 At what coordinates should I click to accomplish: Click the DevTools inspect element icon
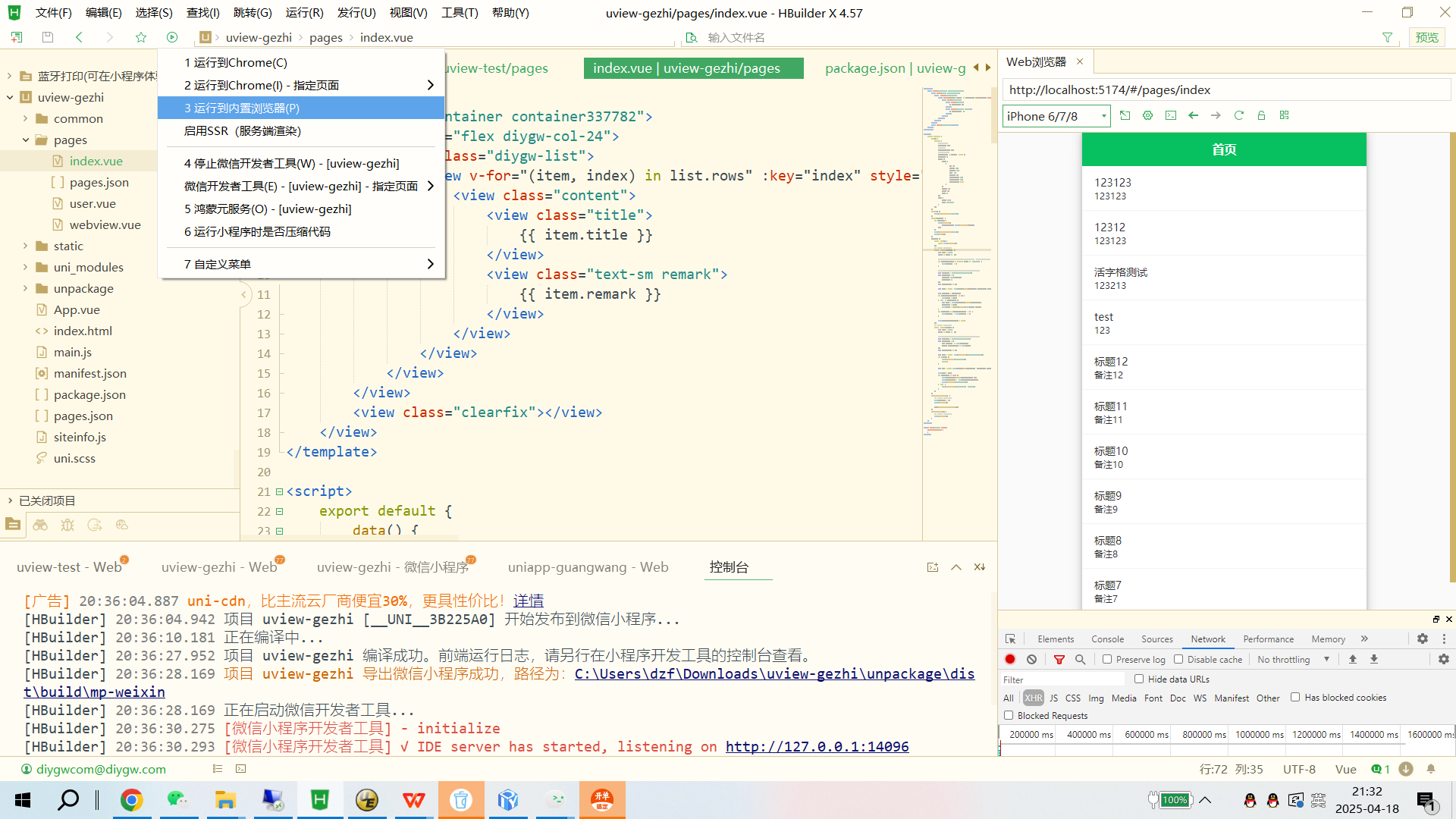click(1010, 639)
